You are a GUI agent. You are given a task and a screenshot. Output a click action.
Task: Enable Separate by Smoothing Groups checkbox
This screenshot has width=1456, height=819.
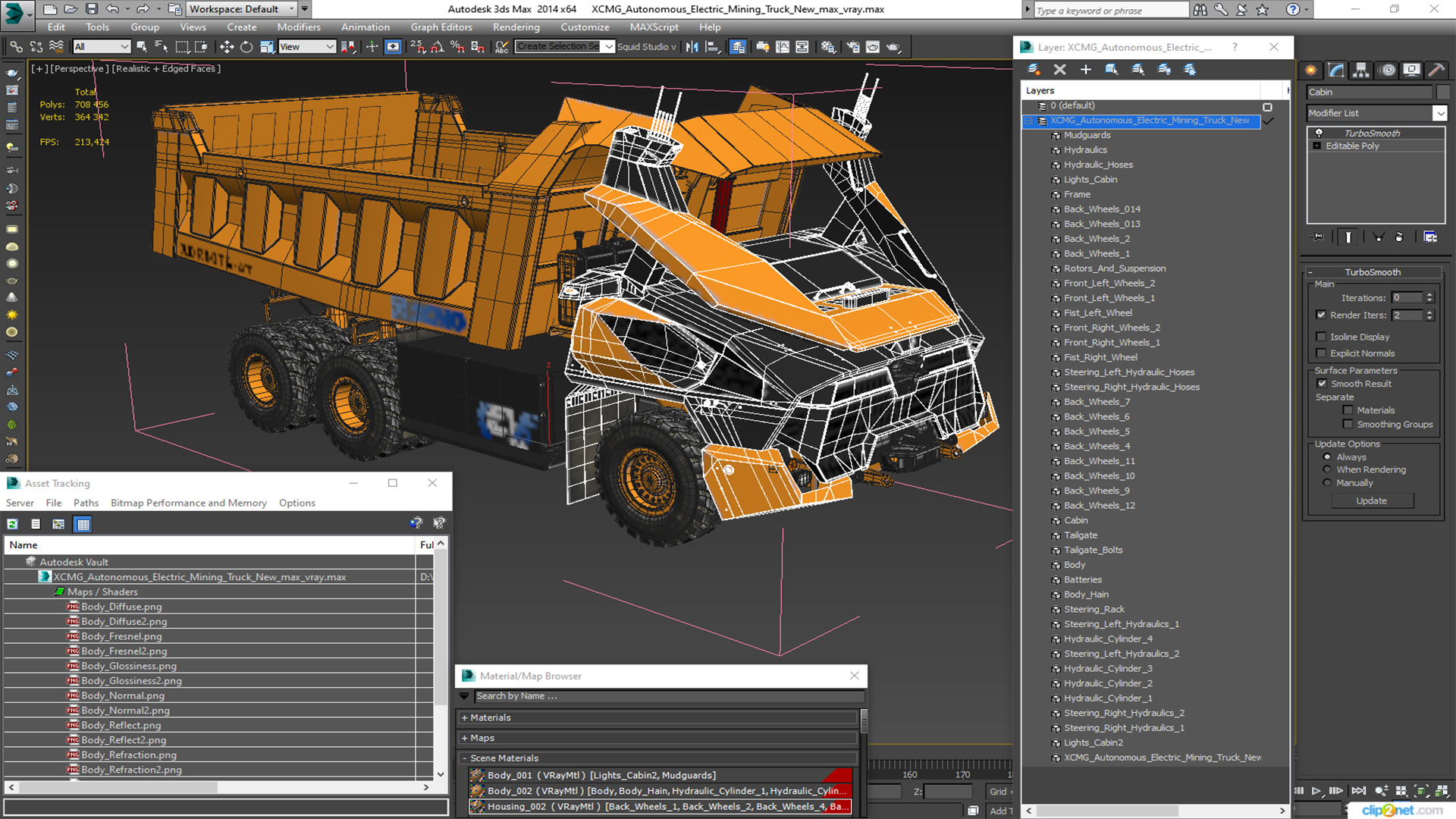point(1348,425)
